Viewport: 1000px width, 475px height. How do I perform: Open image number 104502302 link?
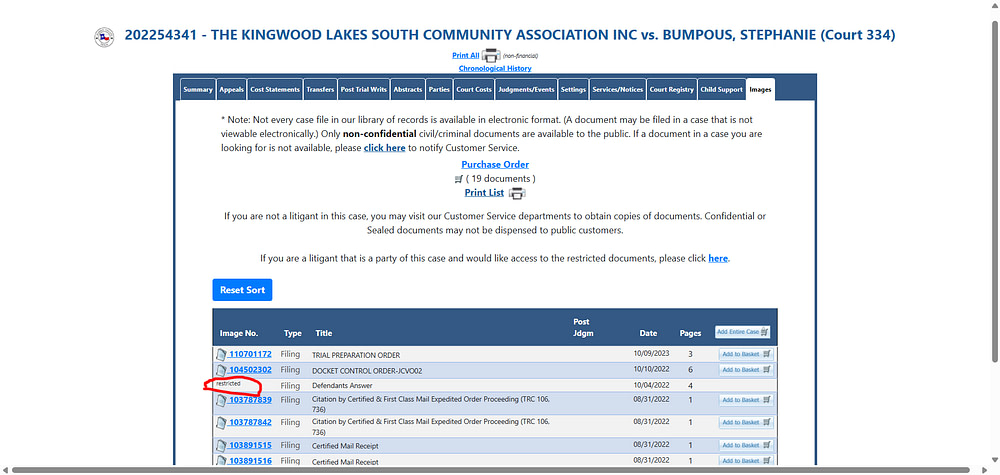point(250,369)
